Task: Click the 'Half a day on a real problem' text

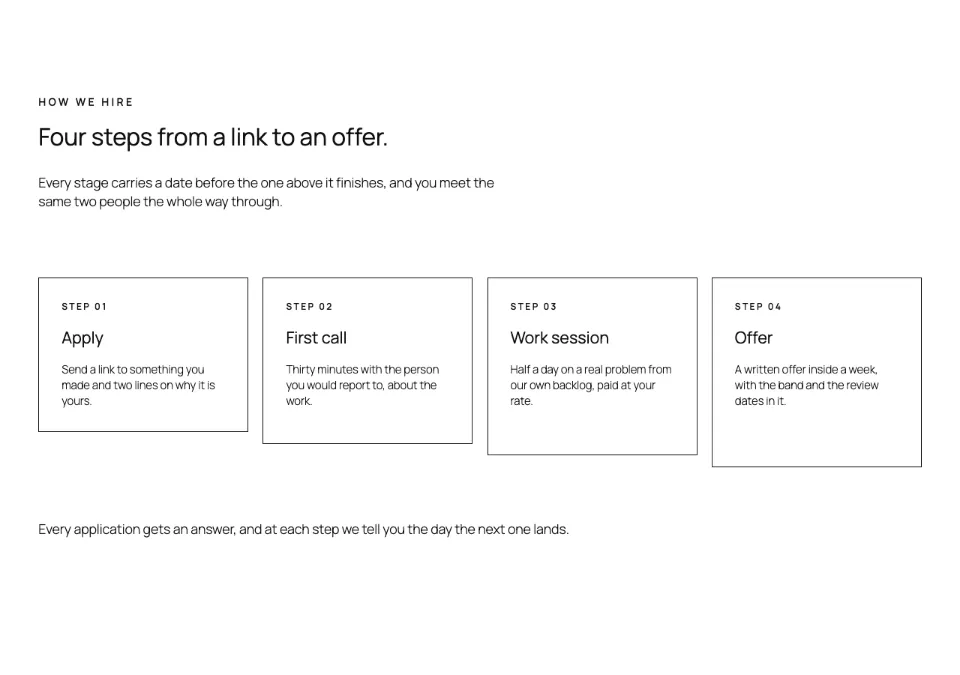Action: pos(591,385)
